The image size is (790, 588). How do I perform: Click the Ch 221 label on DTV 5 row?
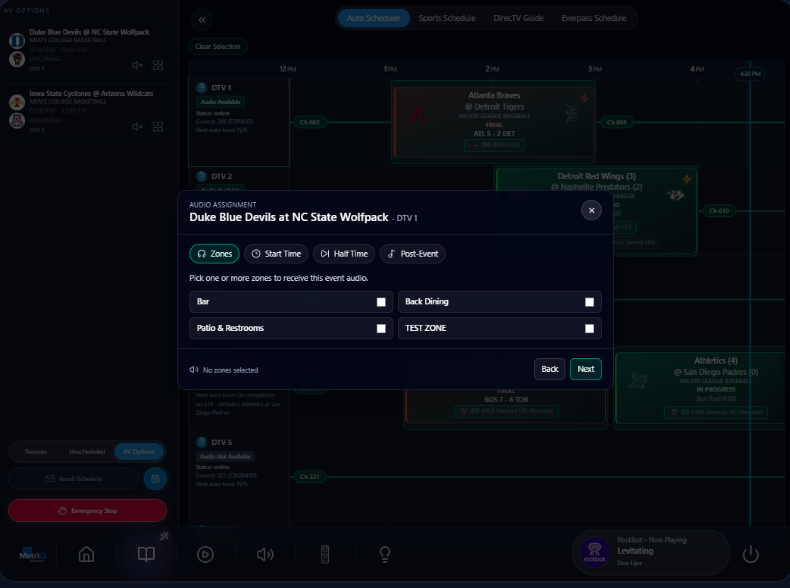309,477
